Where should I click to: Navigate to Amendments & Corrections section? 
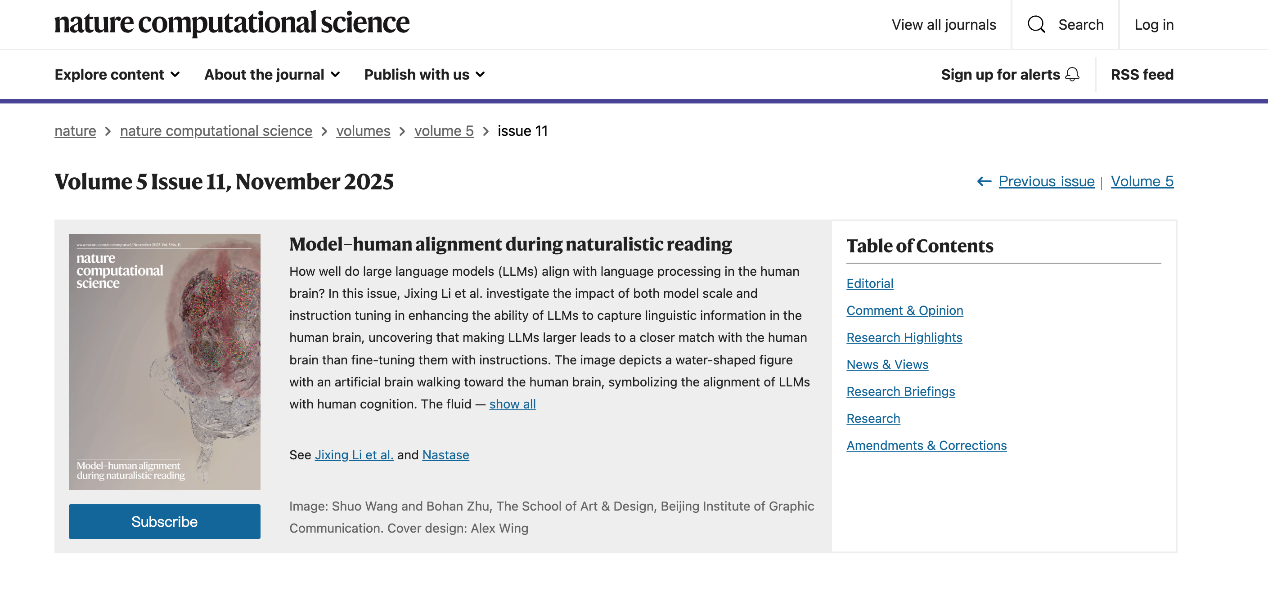click(926, 446)
